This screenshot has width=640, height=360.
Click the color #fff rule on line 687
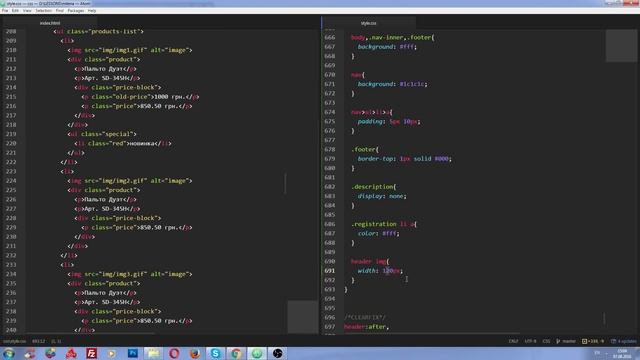coord(379,233)
